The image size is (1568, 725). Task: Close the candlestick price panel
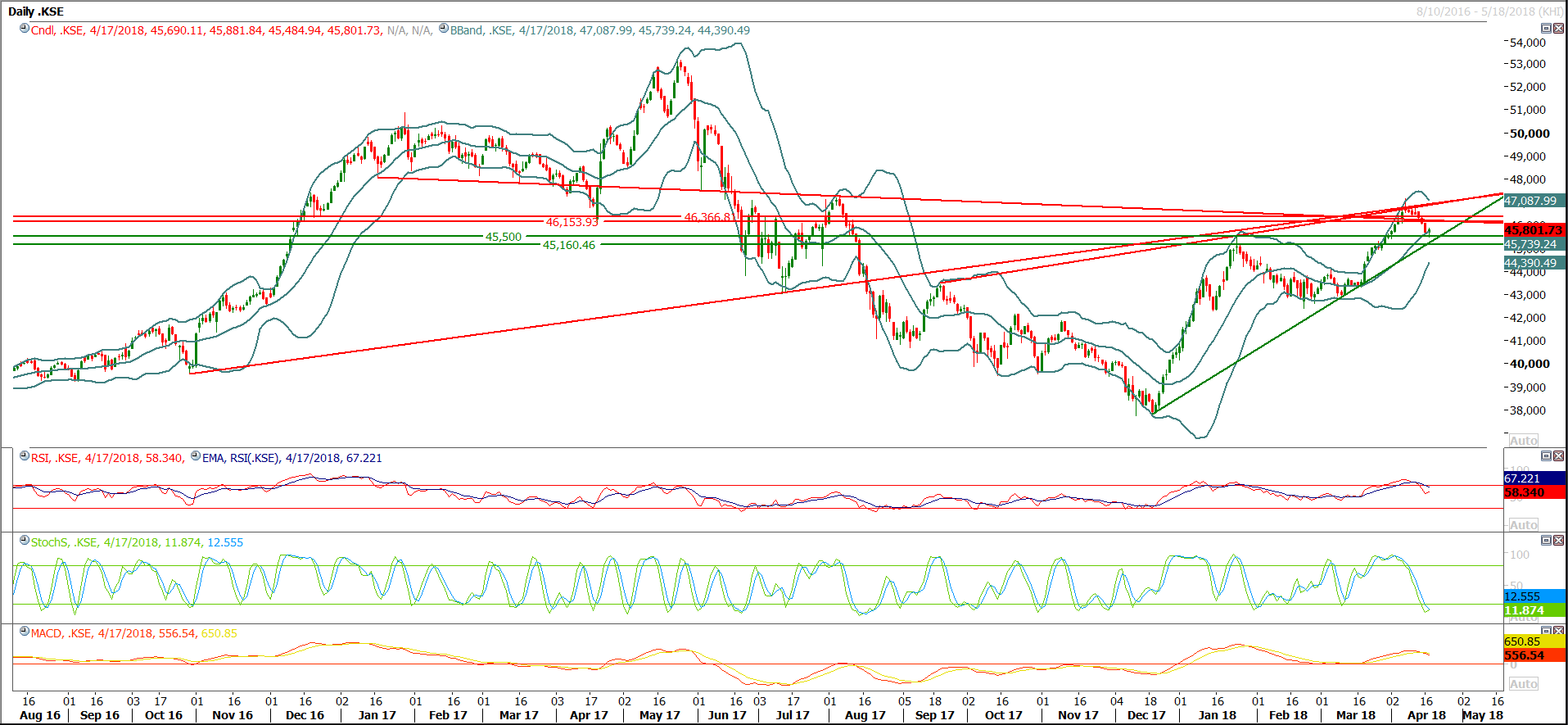(1558, 29)
